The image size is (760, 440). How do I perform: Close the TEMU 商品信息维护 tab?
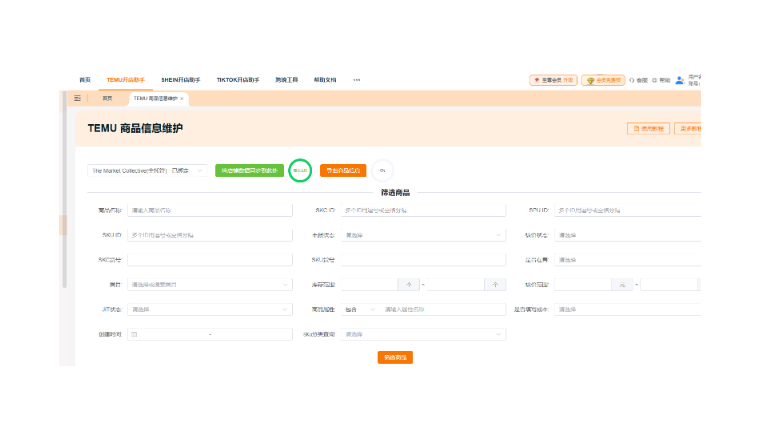182,99
